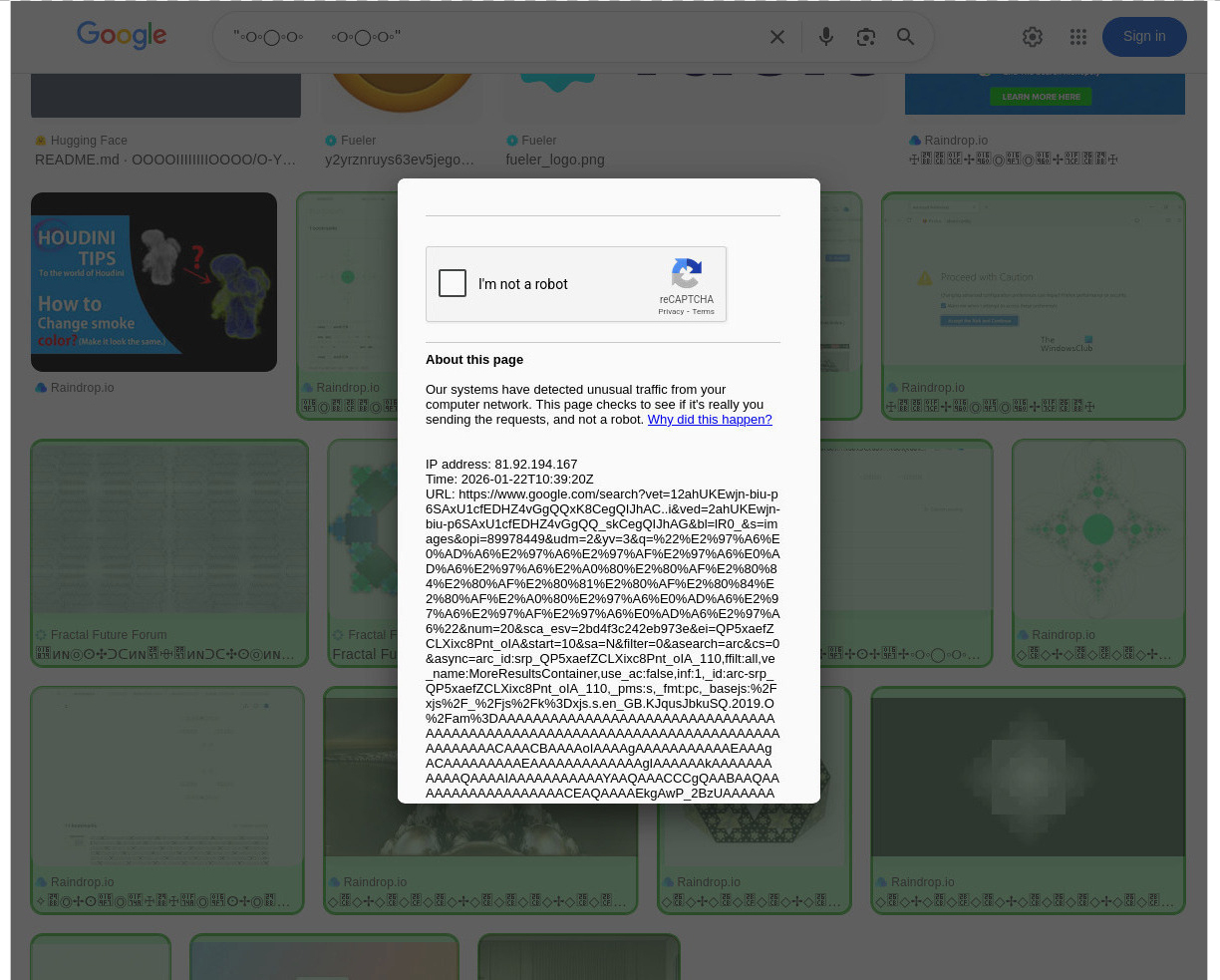Open the Why did this happen link
The height and width of the screenshot is (980, 1220).
[709, 420]
